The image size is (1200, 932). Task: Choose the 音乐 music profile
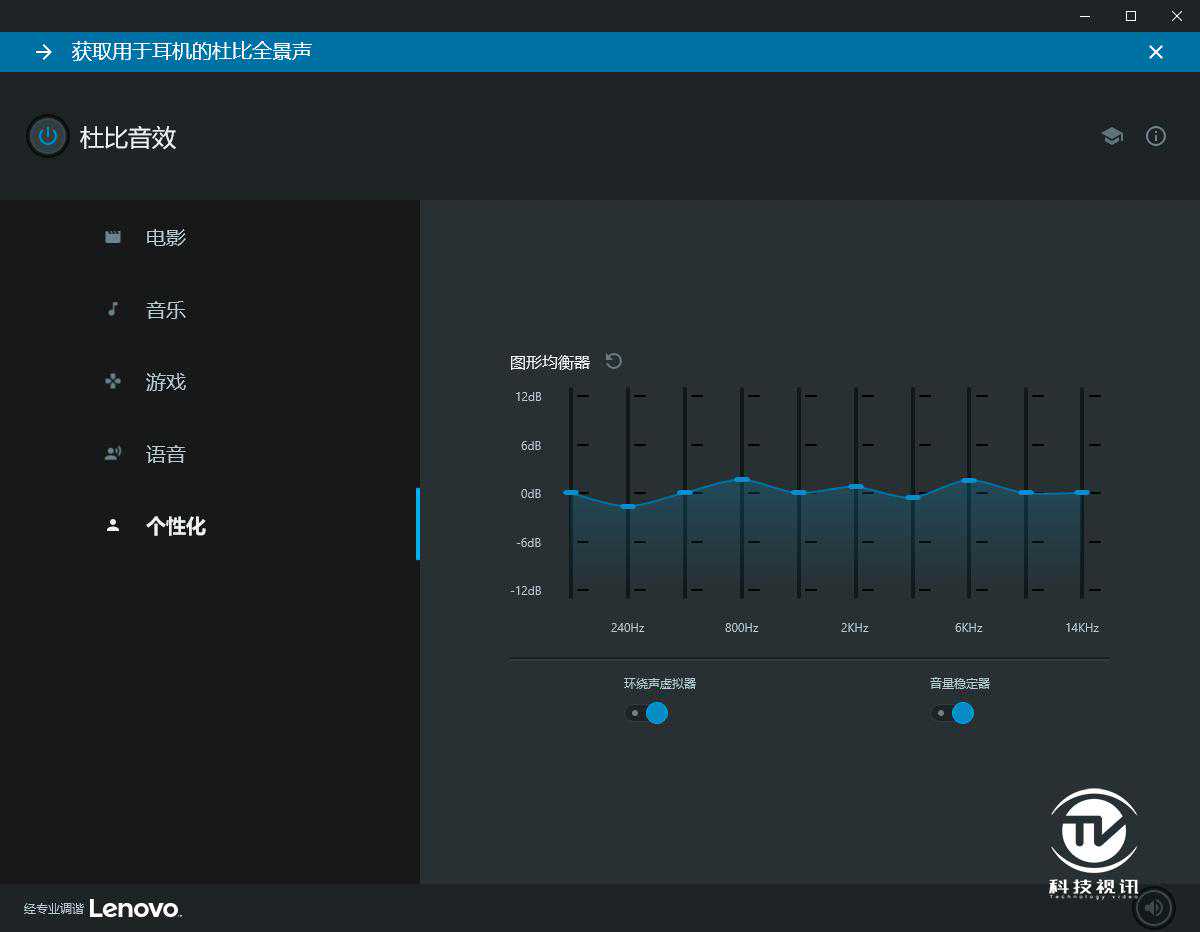click(x=166, y=310)
